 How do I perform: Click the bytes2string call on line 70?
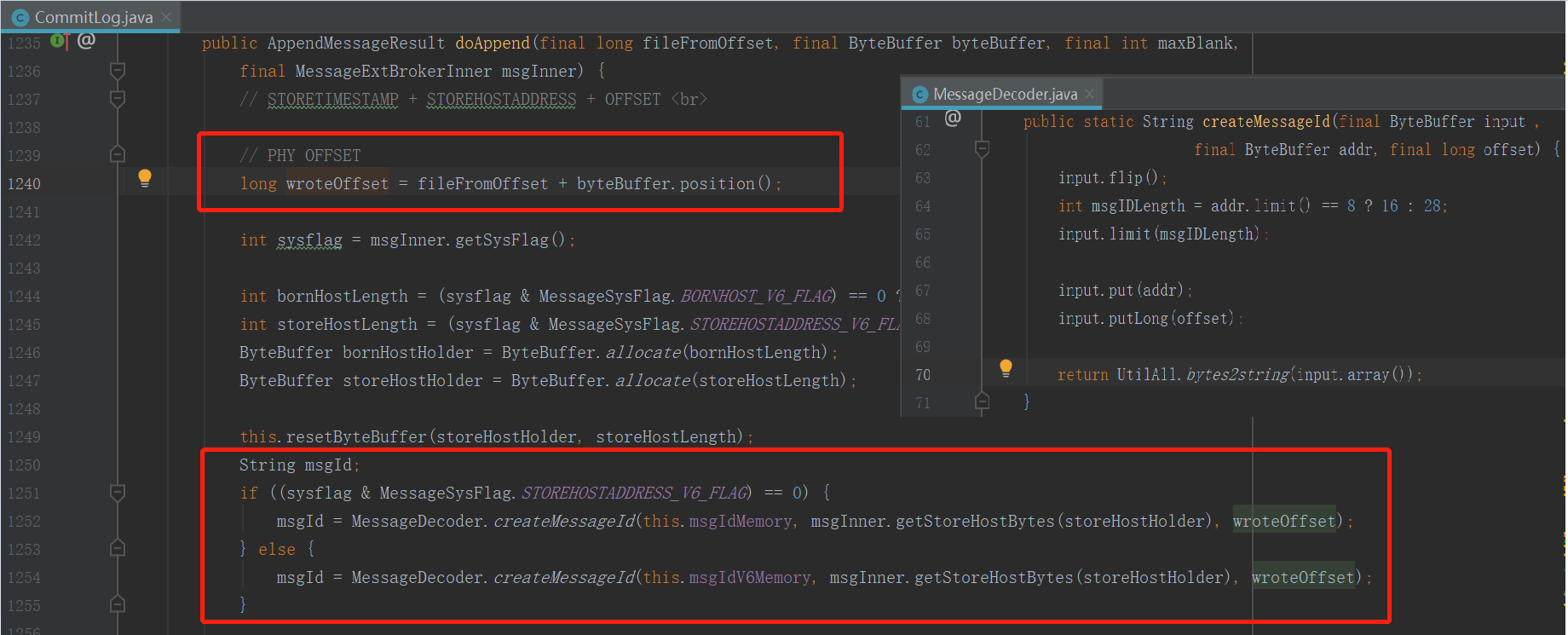1237,375
